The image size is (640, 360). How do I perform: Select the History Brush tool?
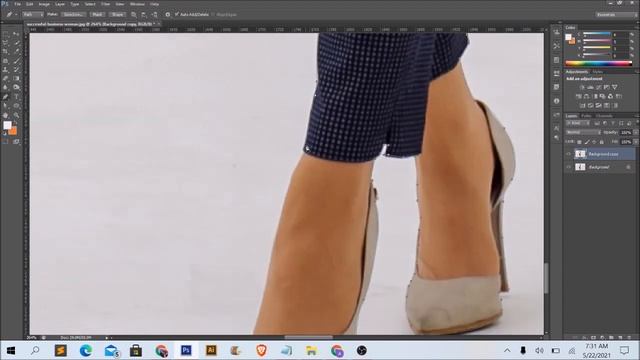[16, 70]
